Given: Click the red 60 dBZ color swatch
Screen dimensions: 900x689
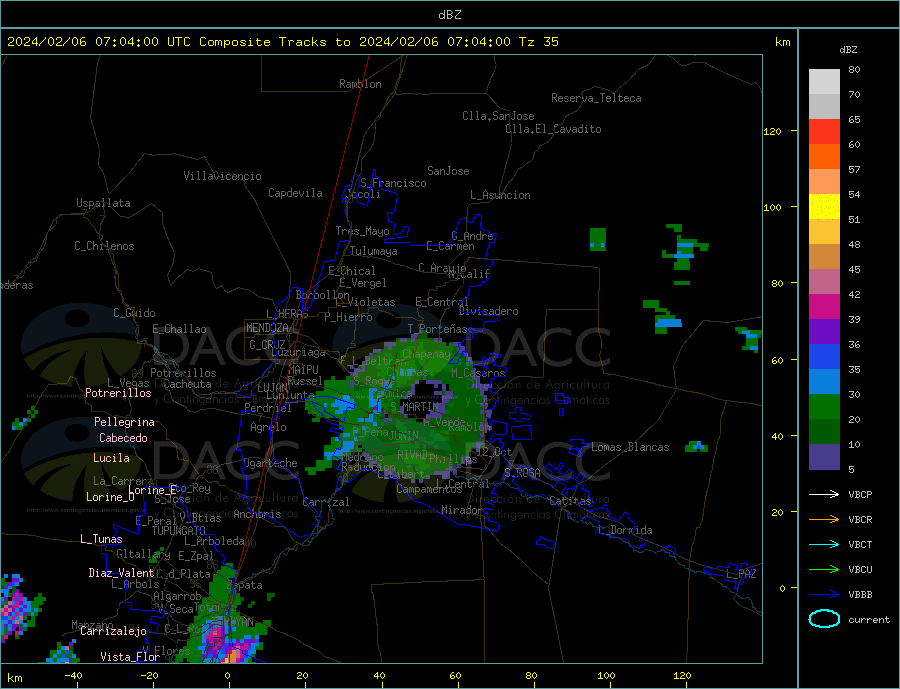Looking at the screenshot, I should [824, 131].
